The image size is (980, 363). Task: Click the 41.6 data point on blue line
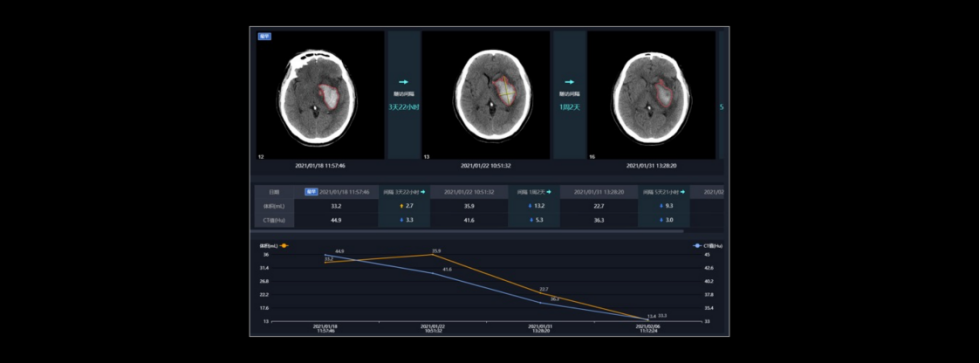(434, 273)
